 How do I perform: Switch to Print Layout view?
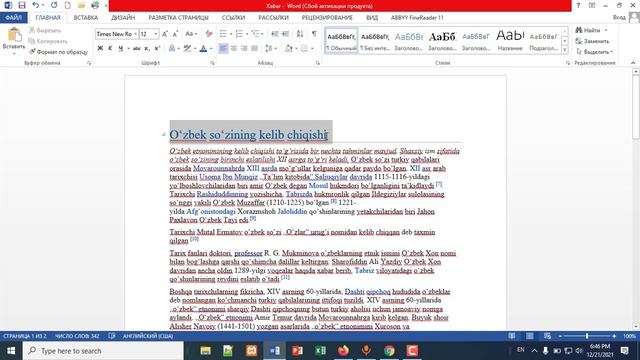(x=529, y=336)
